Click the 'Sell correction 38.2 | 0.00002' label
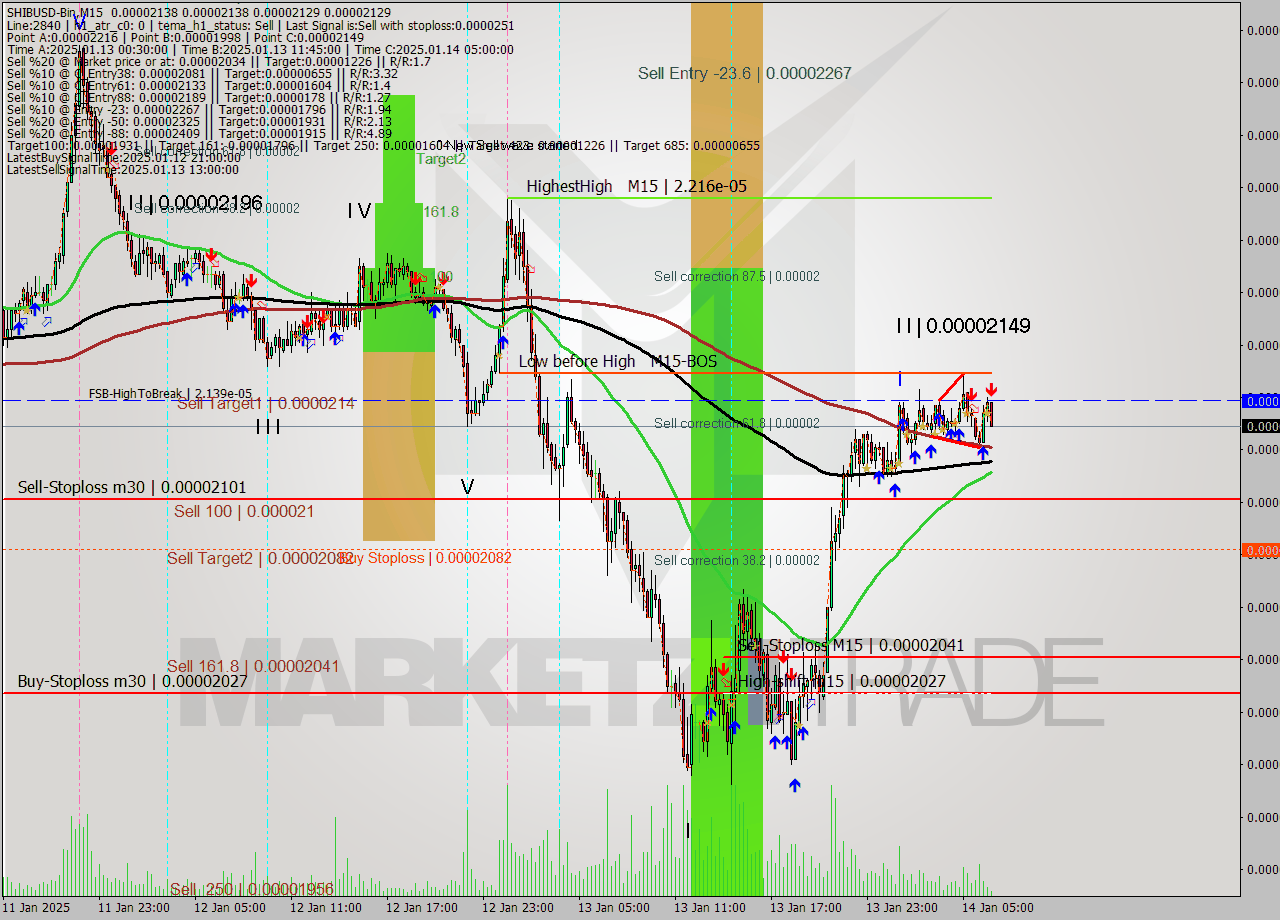This screenshot has width=1280, height=920. tap(737, 560)
